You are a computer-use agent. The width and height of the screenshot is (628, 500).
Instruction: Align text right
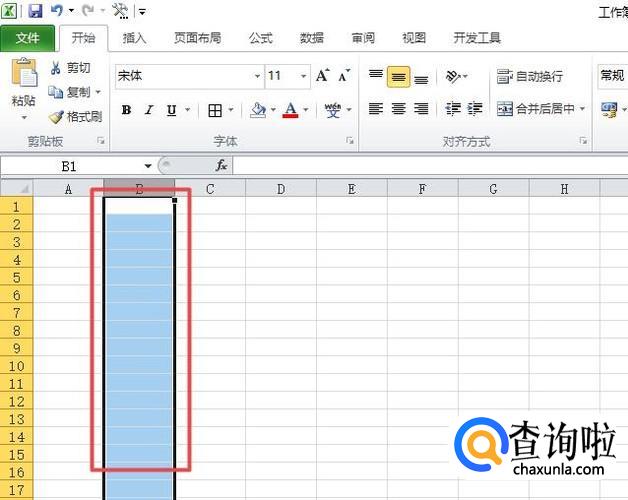(x=421, y=109)
